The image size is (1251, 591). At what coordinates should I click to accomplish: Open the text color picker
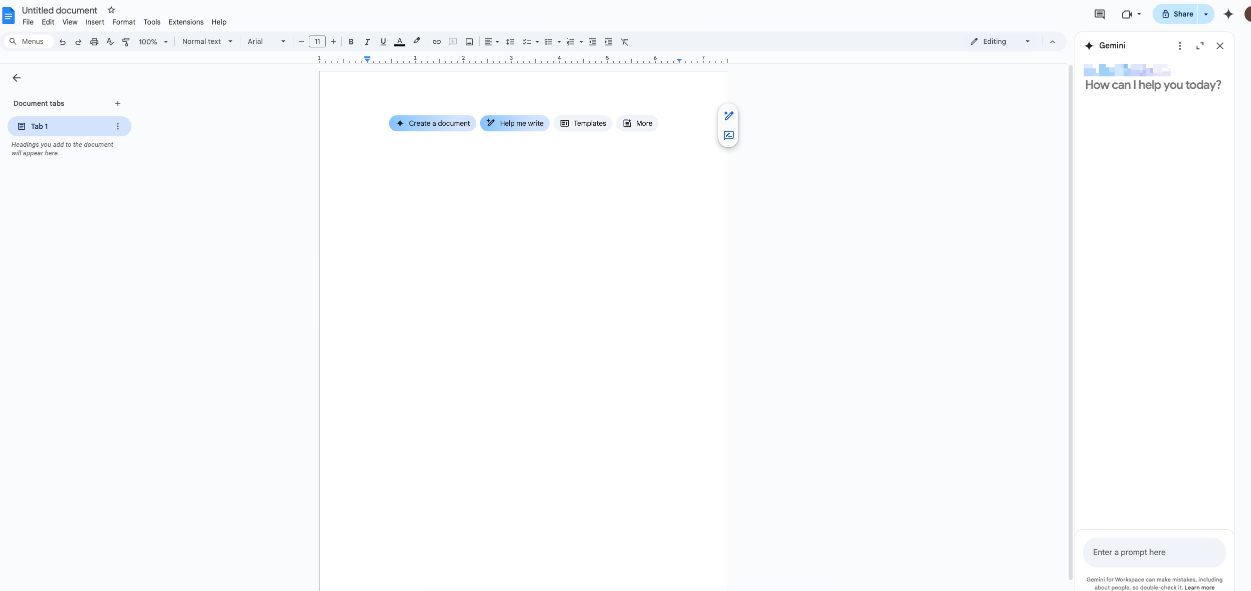point(400,42)
